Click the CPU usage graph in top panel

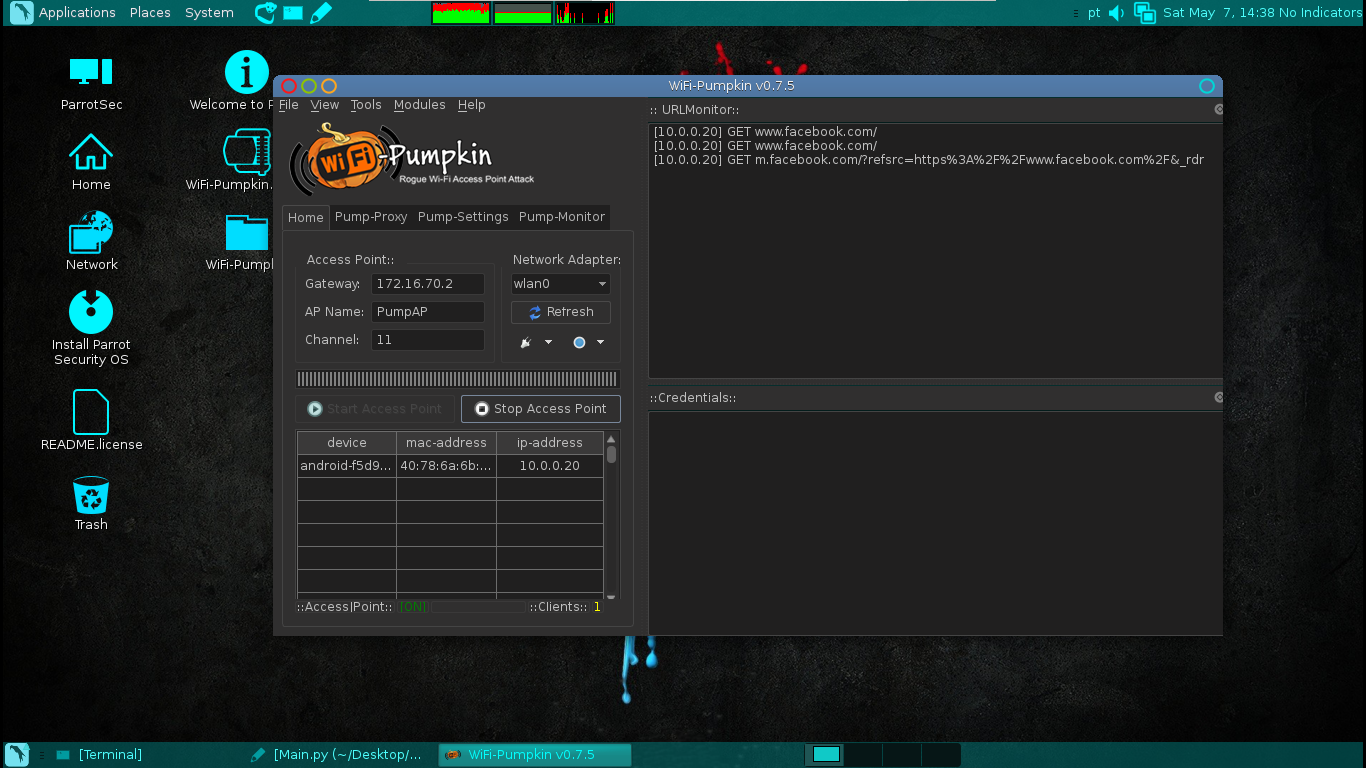[x=460, y=13]
